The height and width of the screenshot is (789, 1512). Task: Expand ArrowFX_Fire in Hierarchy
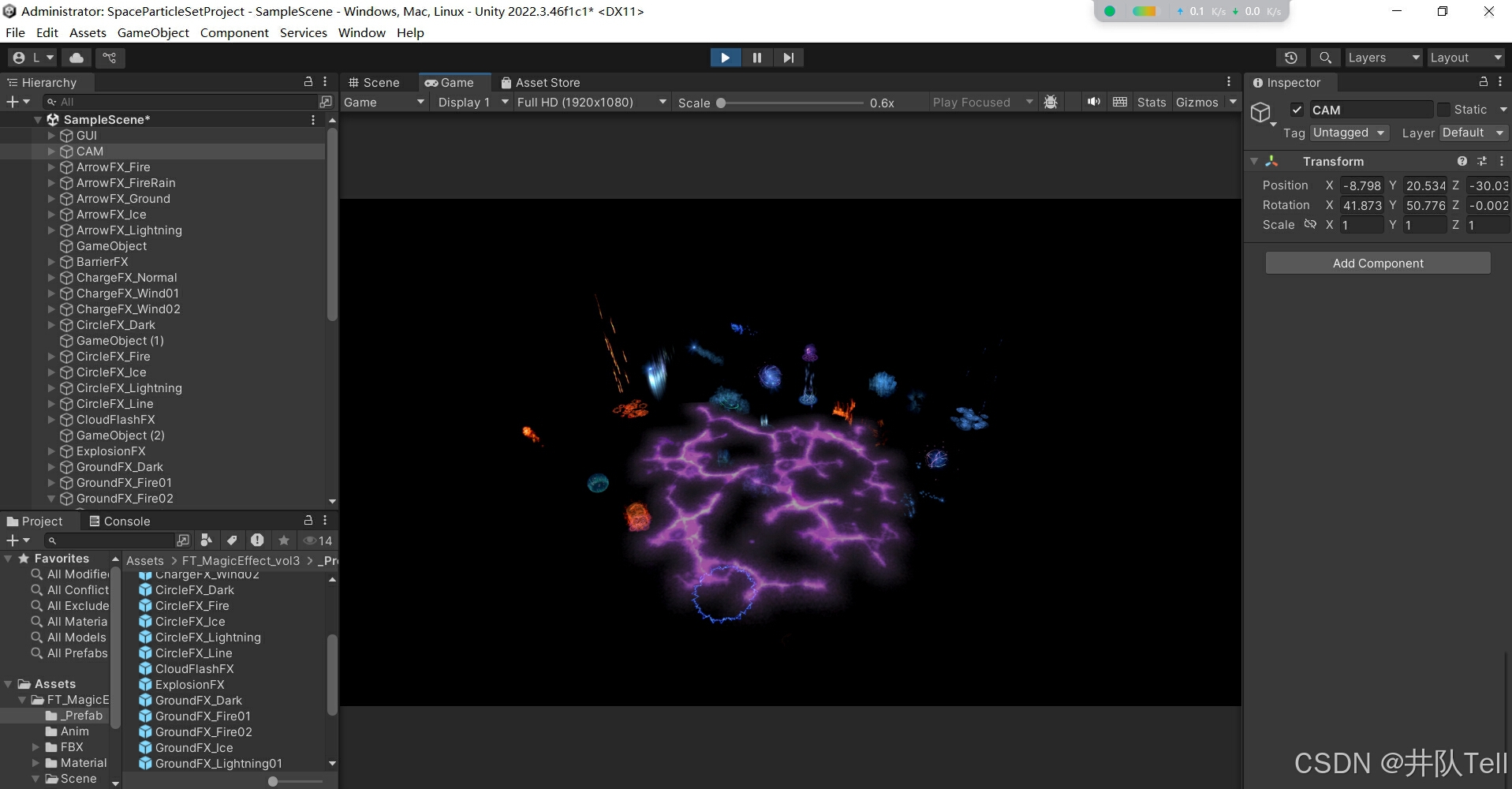coord(51,167)
